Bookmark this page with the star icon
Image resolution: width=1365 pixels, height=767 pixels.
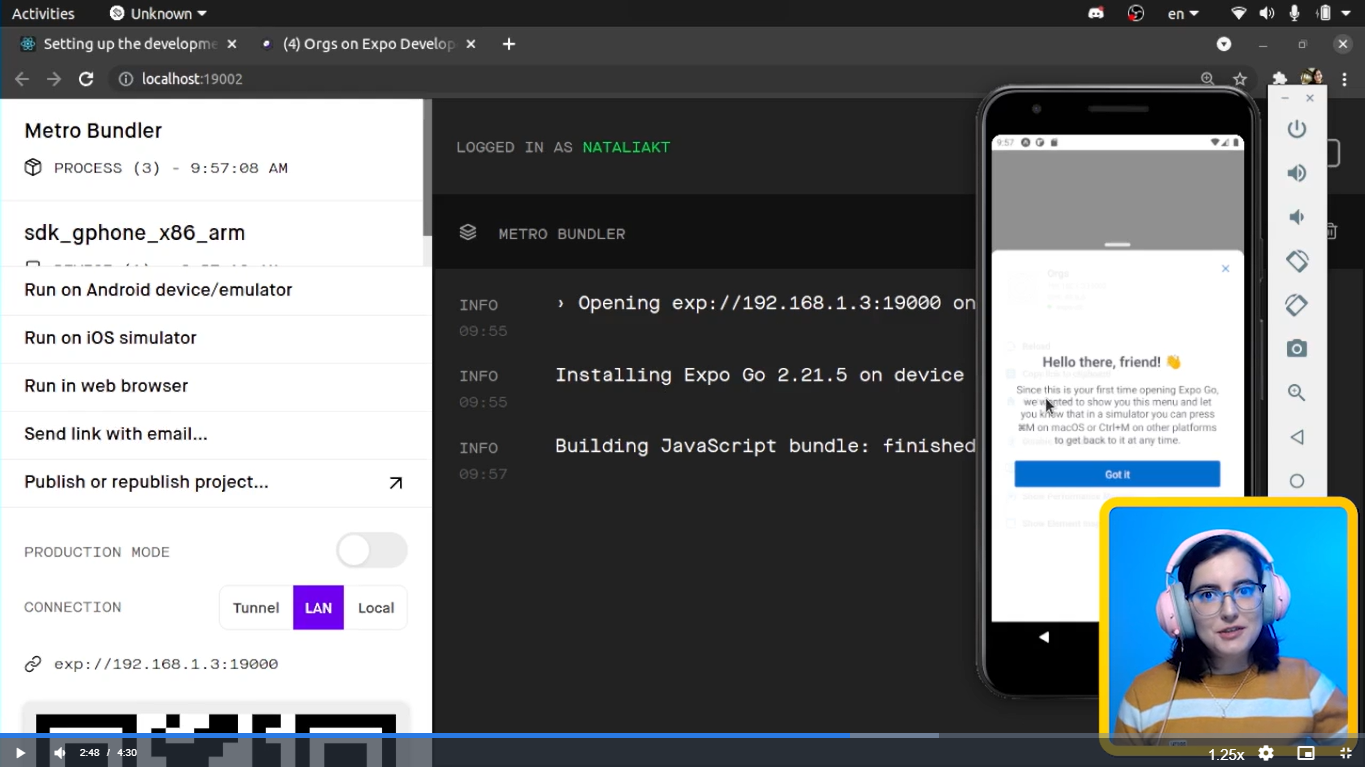[x=1240, y=79]
